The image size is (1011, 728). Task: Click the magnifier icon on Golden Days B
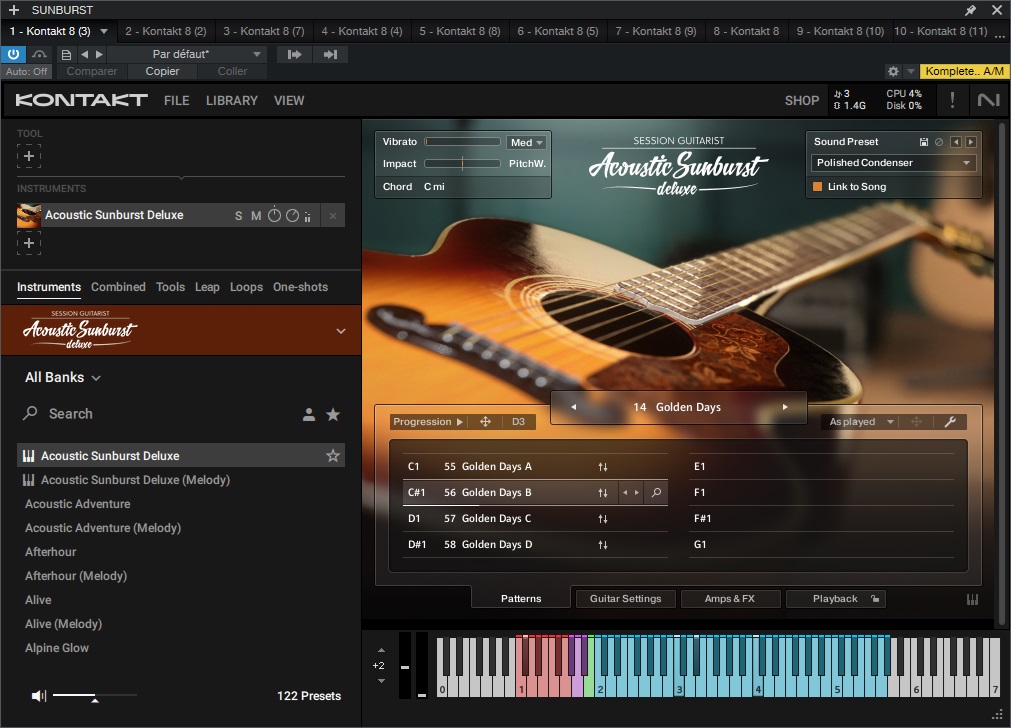(x=656, y=493)
